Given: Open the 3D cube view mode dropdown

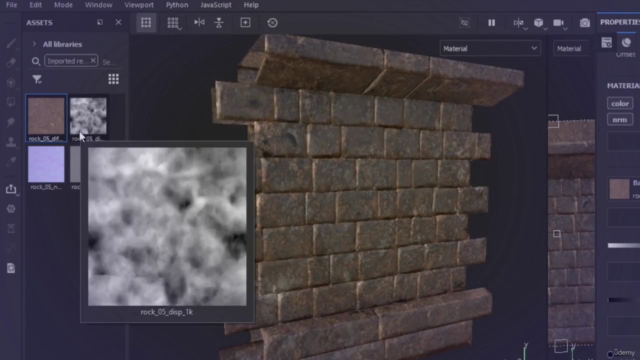Looking at the screenshot, I should coord(540,23).
